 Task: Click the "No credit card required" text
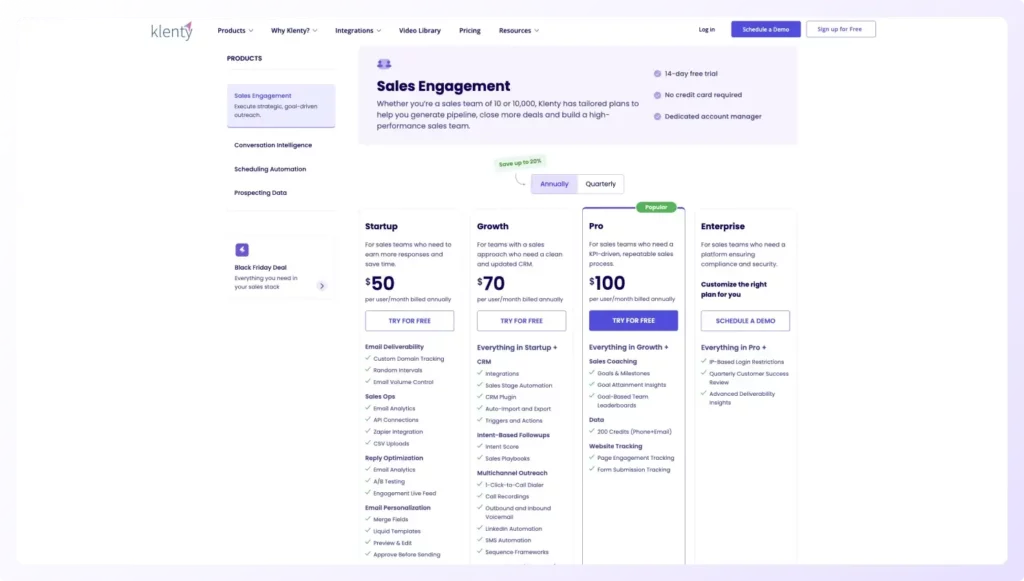pyautogui.click(x=703, y=95)
